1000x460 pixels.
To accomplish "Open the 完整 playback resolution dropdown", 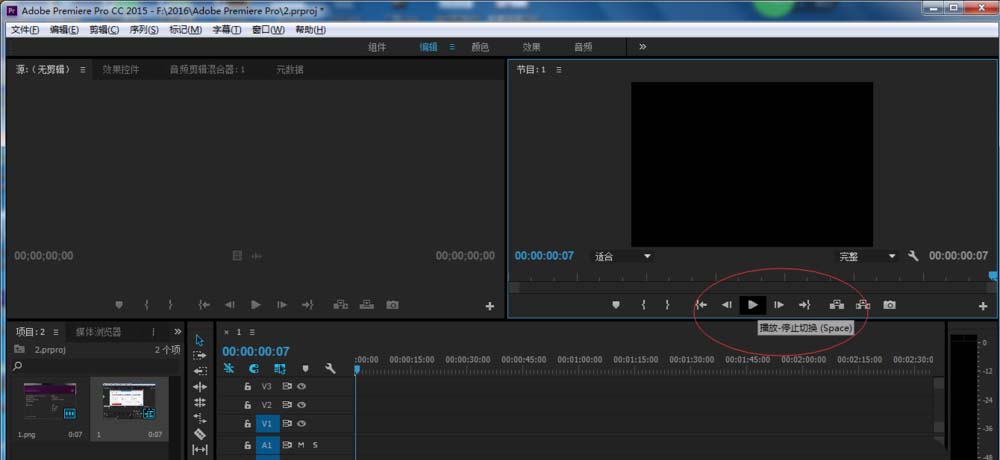I will (x=866, y=256).
